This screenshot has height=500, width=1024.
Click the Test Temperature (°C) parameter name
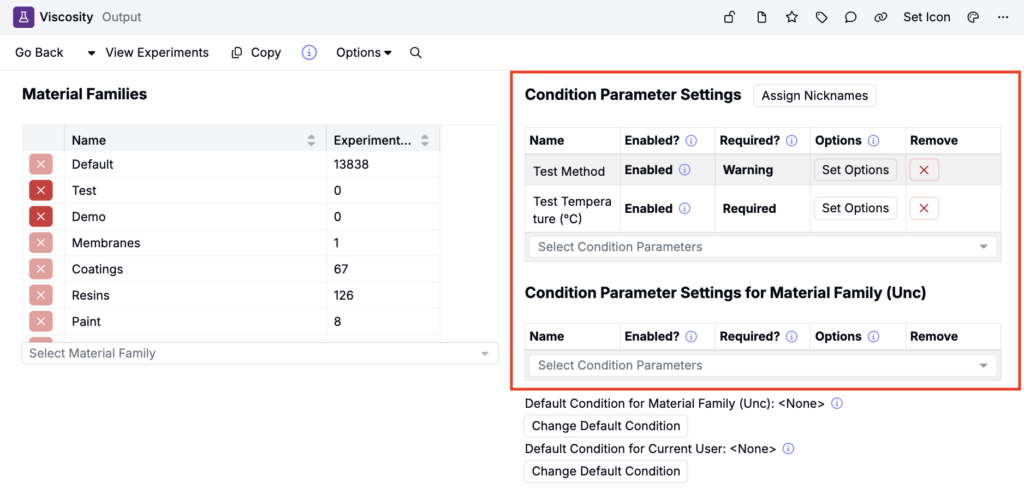pyautogui.click(x=572, y=210)
